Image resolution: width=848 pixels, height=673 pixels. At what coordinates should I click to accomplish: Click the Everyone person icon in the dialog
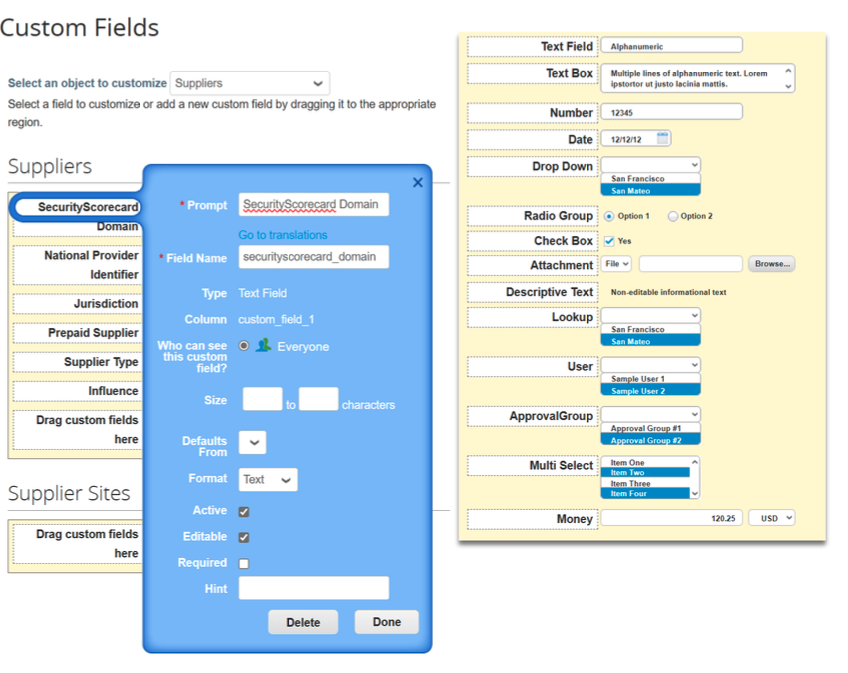[266, 345]
